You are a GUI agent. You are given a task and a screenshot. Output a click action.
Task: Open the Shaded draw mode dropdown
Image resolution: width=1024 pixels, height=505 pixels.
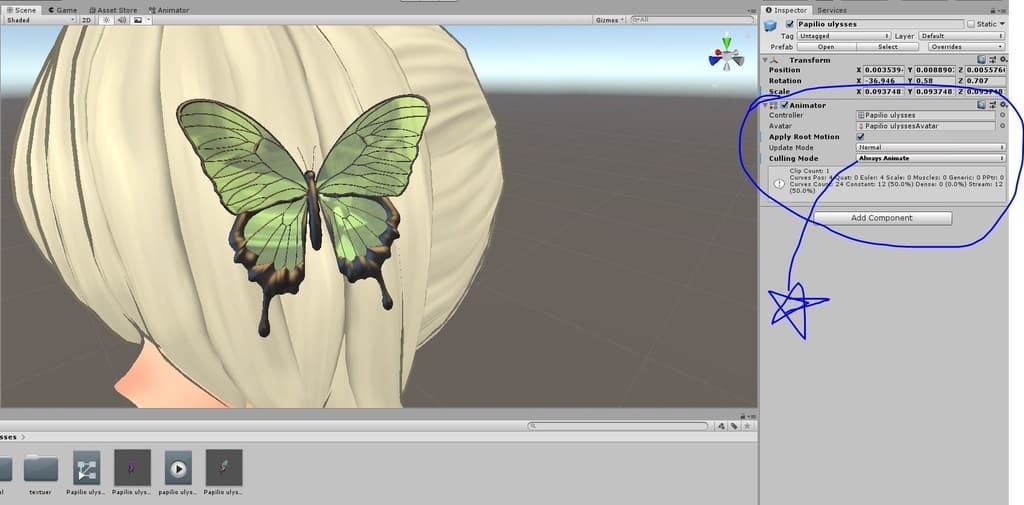point(38,19)
